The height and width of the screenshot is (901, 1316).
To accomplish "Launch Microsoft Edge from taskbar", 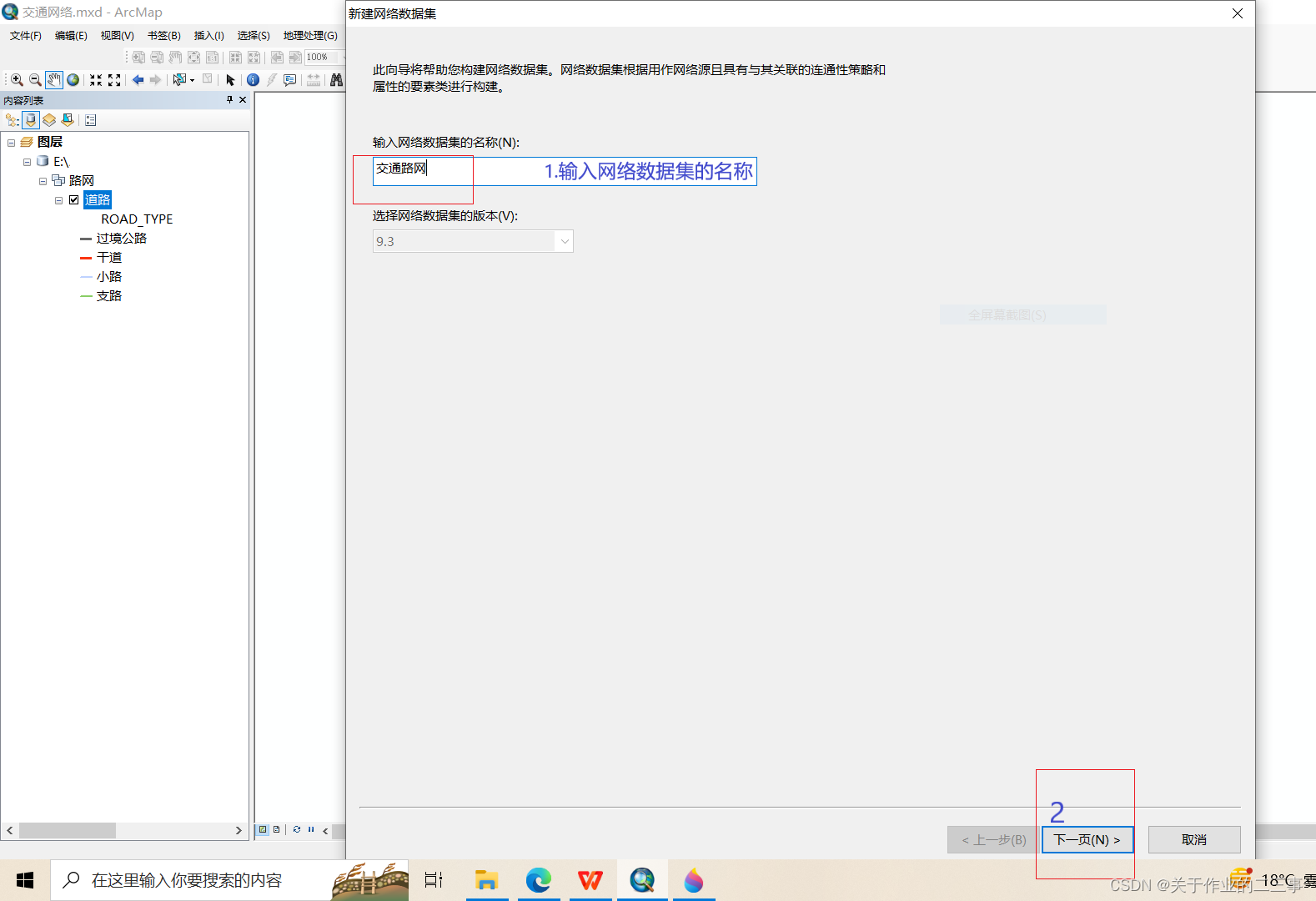I will (539, 880).
